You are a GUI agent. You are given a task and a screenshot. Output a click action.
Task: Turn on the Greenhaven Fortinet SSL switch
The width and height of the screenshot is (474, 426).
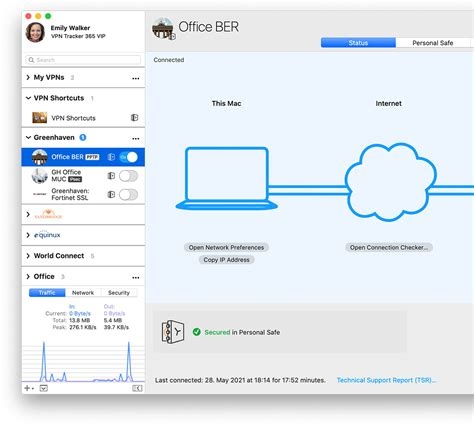[129, 194]
